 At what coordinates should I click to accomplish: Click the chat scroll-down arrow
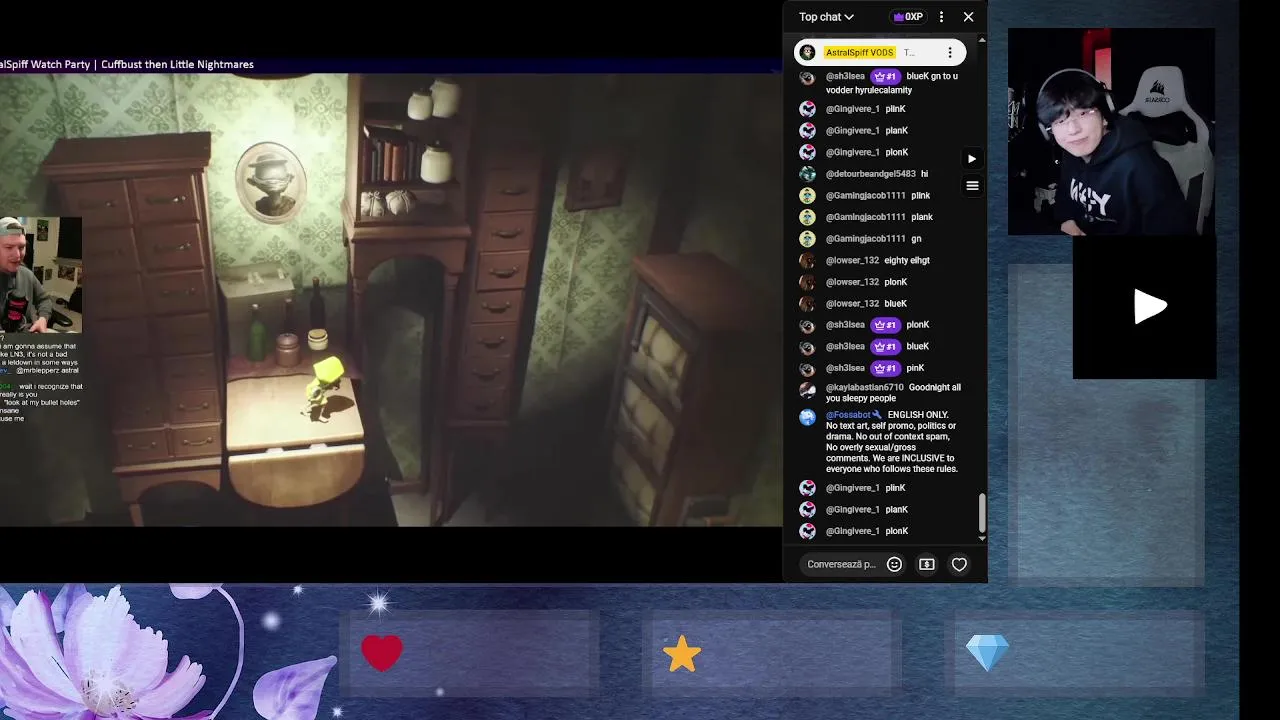pos(981,538)
